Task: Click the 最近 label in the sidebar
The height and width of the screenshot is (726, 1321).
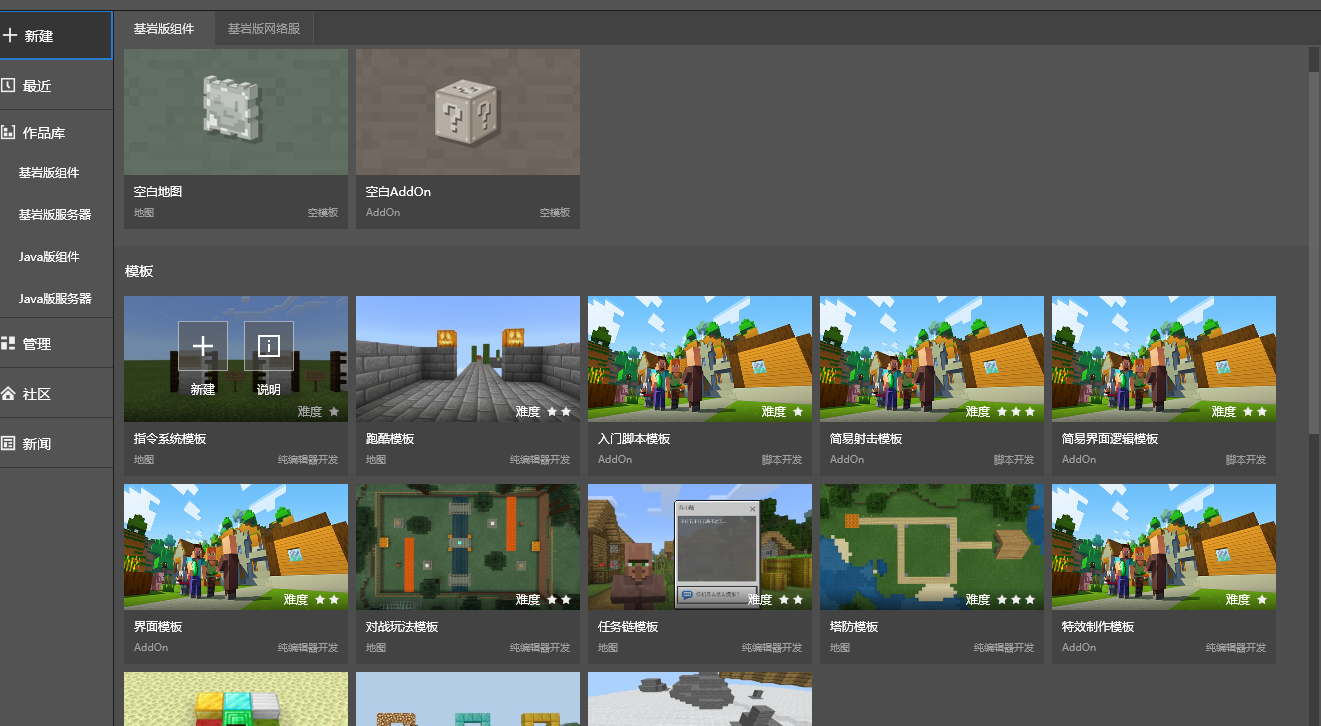Action: (x=37, y=86)
